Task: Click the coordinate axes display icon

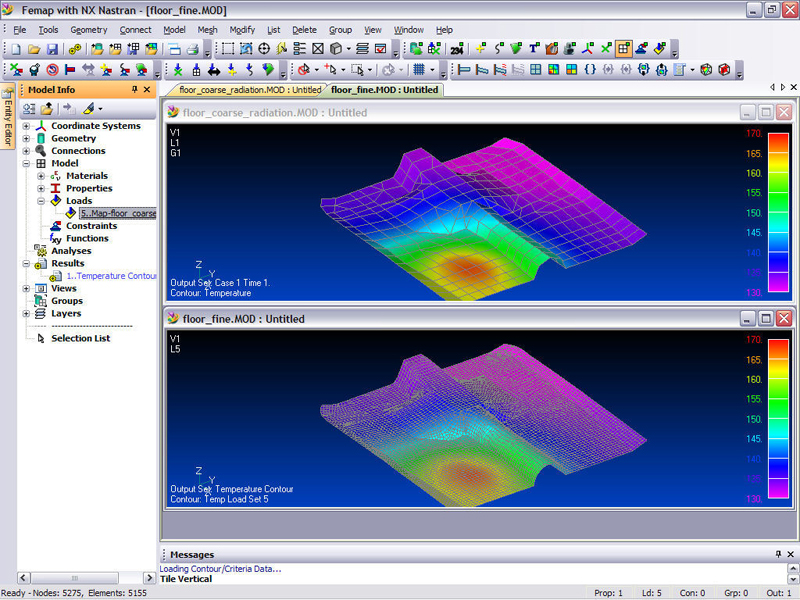Action: point(587,48)
